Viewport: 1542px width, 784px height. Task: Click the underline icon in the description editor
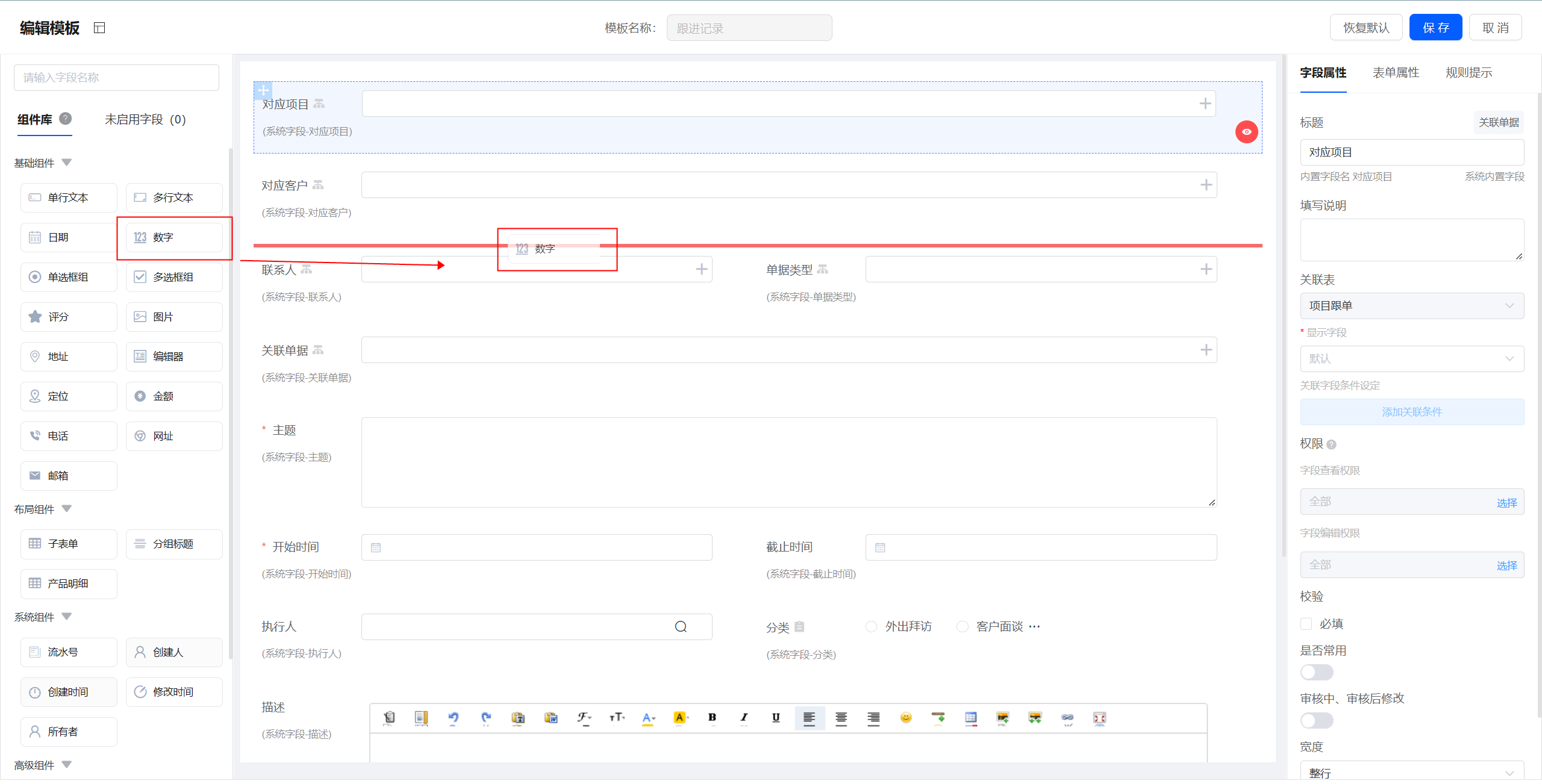pyautogui.click(x=776, y=717)
